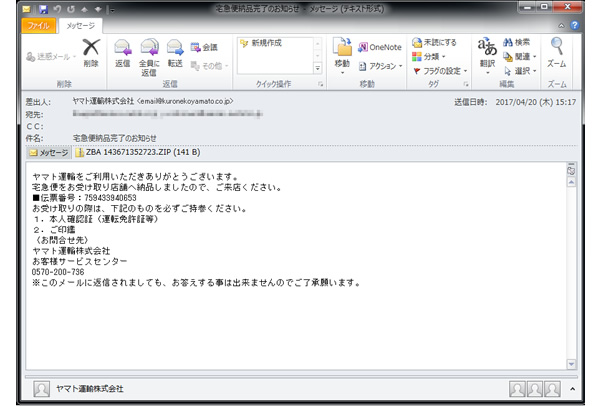Open the 移動 move folder button
The image size is (600, 406).
pos(342,57)
